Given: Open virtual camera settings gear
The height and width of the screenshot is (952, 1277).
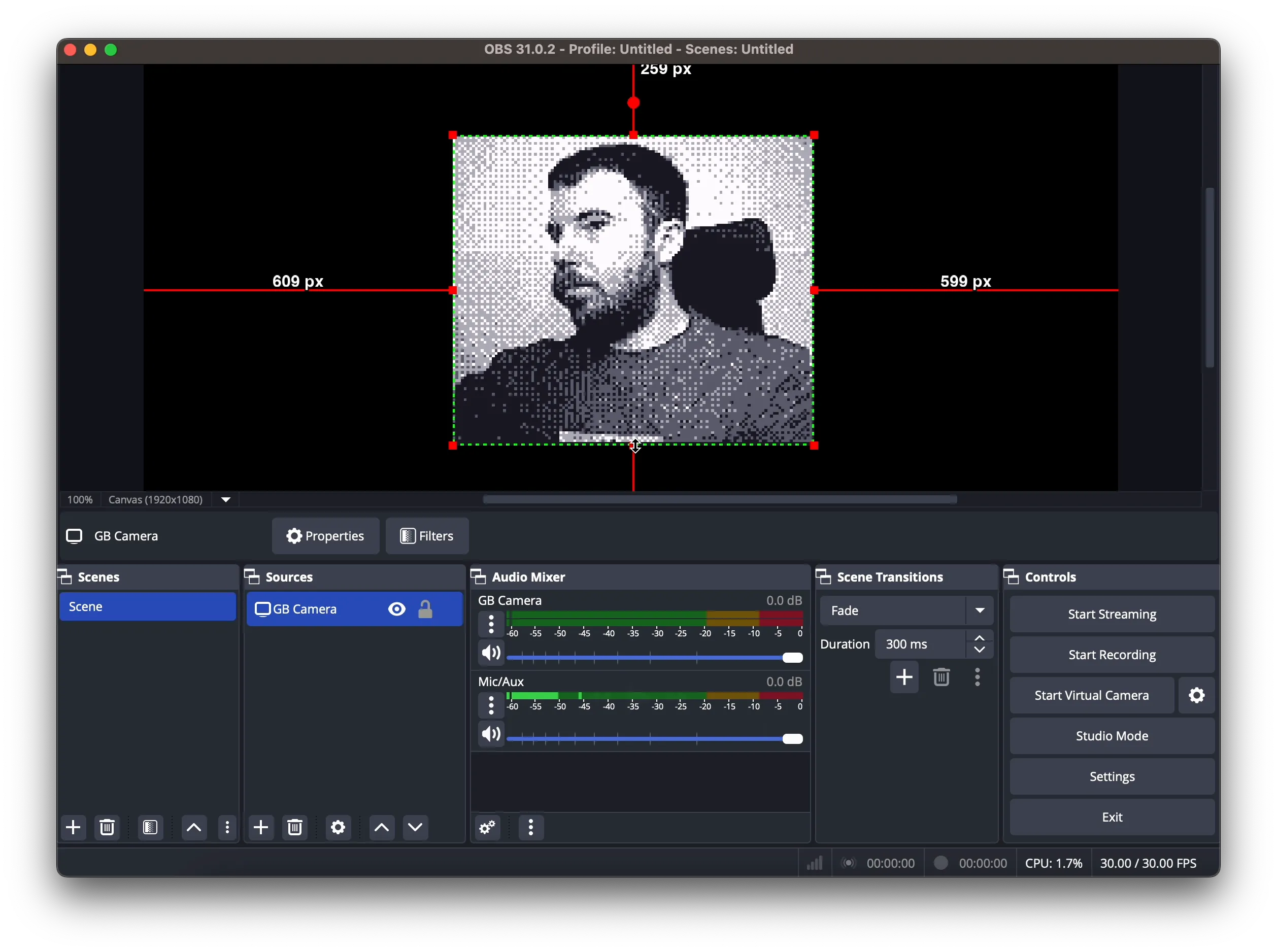Looking at the screenshot, I should 1197,696.
